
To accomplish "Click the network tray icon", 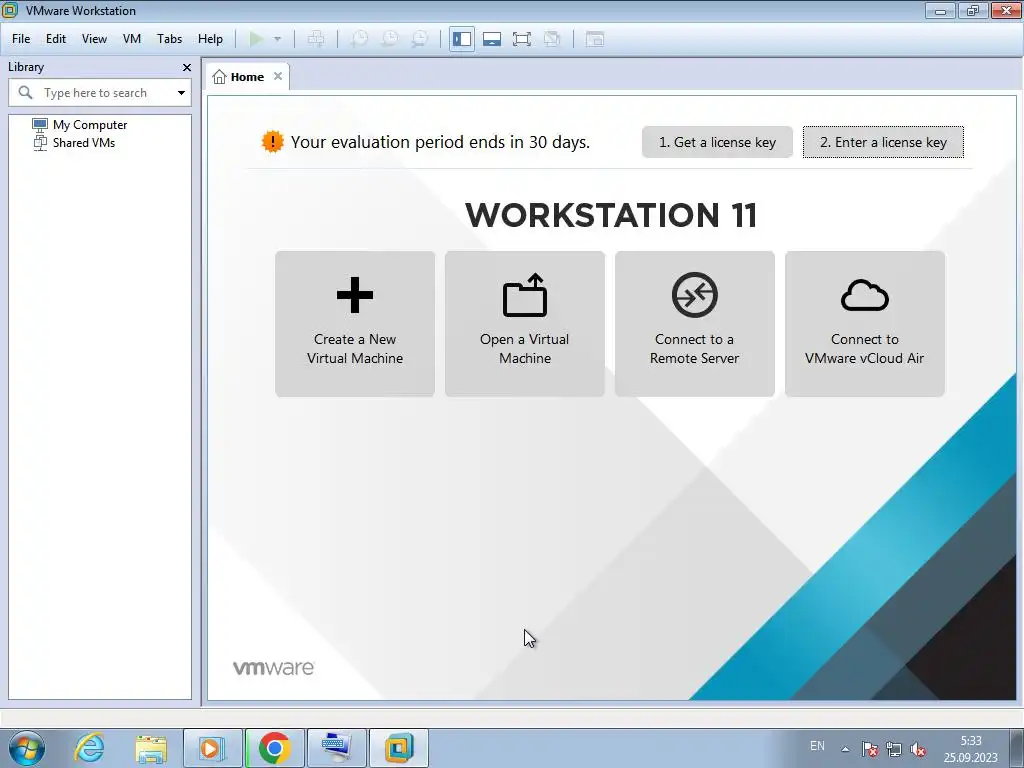I will tap(893, 749).
